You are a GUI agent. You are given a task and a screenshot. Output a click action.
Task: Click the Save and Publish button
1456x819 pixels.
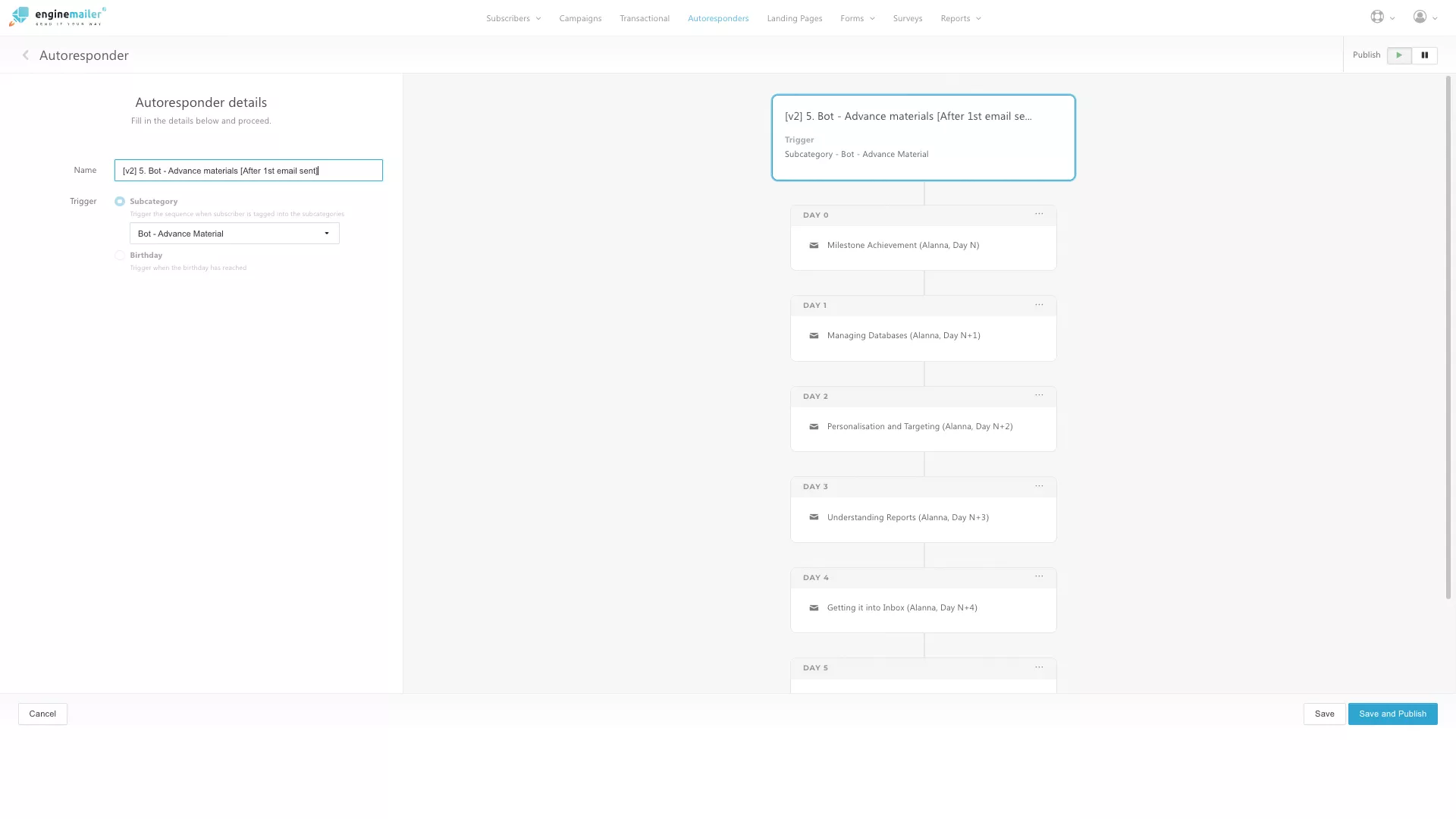(x=1392, y=714)
